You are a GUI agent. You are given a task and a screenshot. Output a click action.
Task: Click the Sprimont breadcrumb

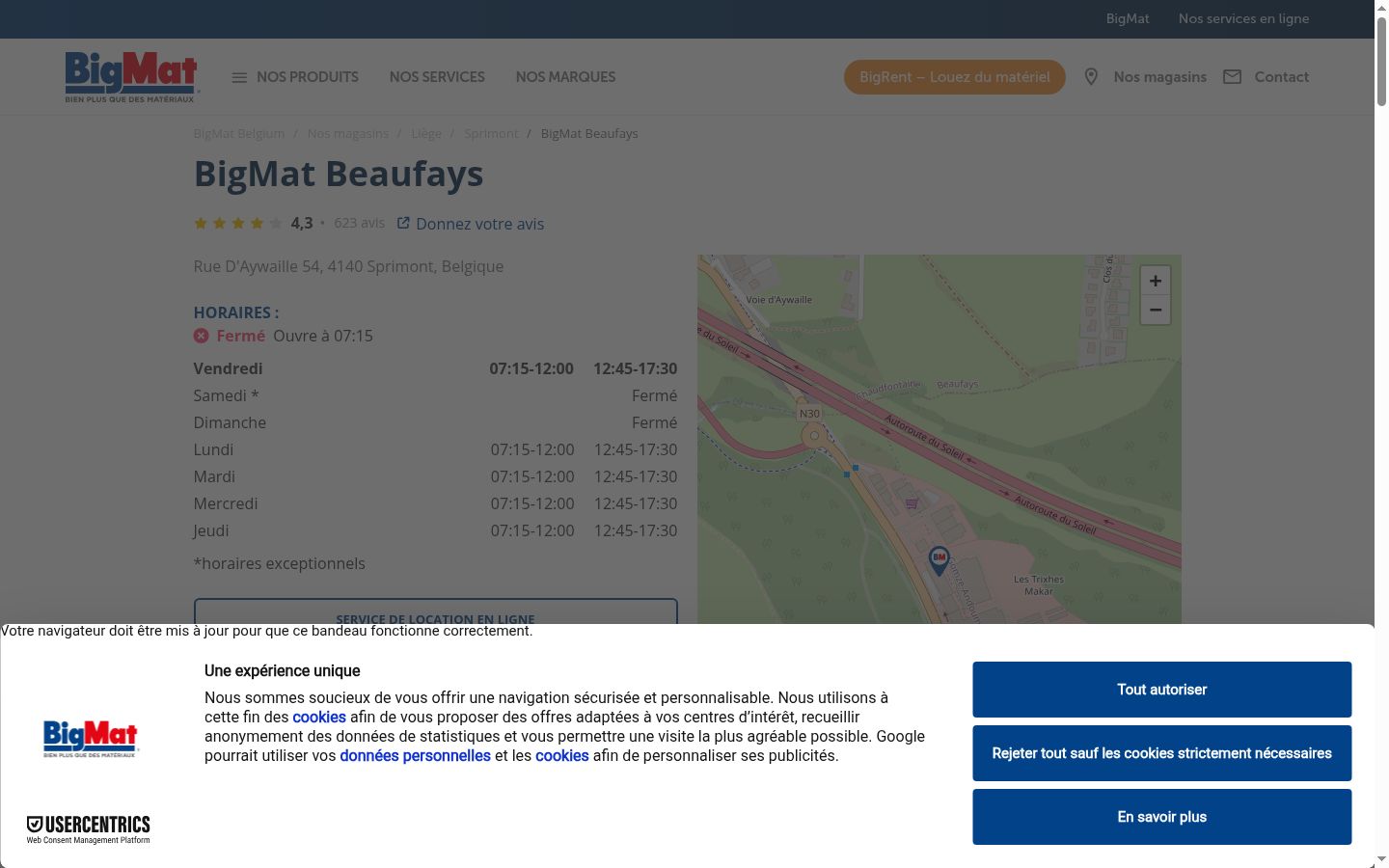491,133
